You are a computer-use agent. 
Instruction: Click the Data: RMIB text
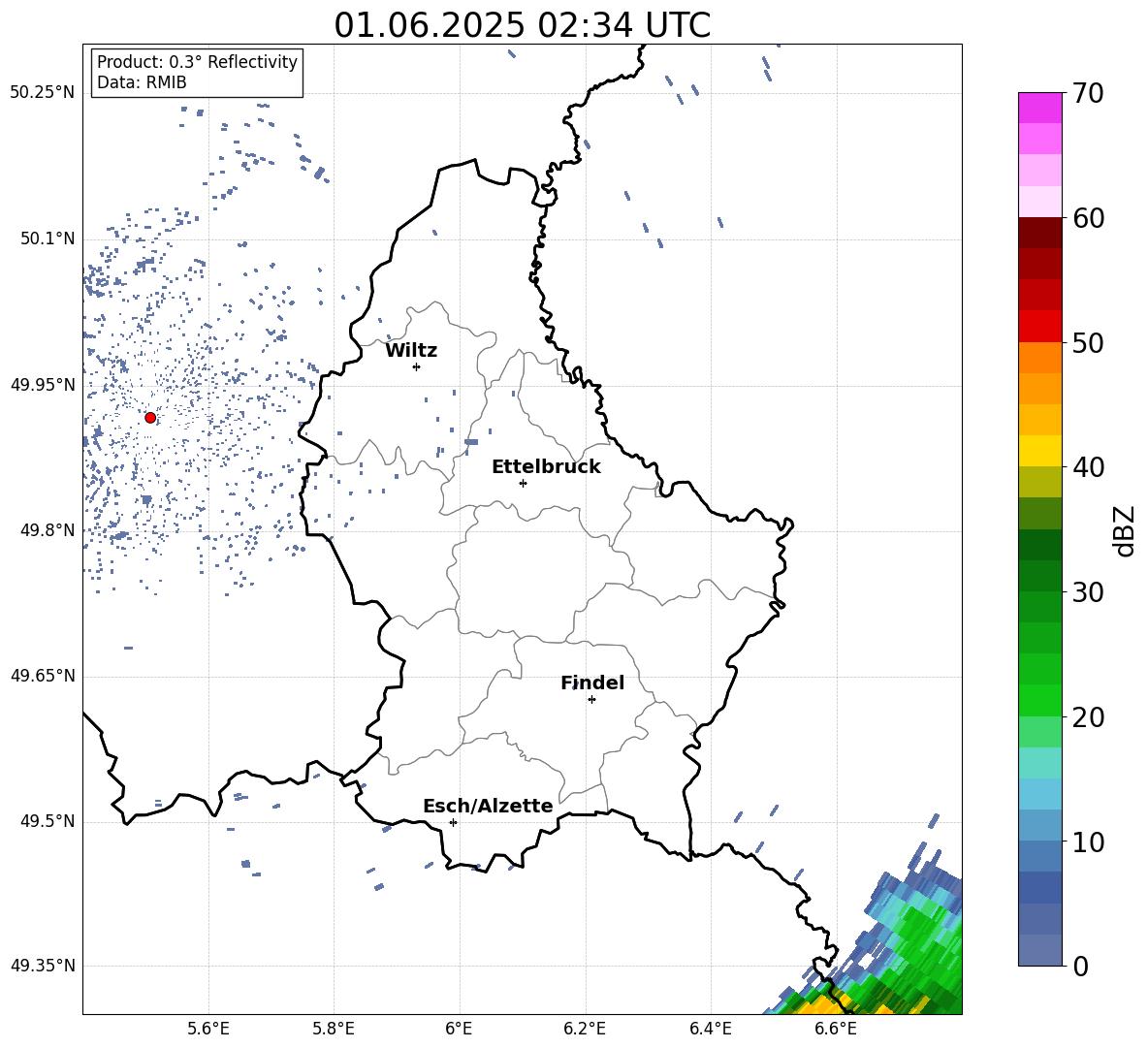142,82
